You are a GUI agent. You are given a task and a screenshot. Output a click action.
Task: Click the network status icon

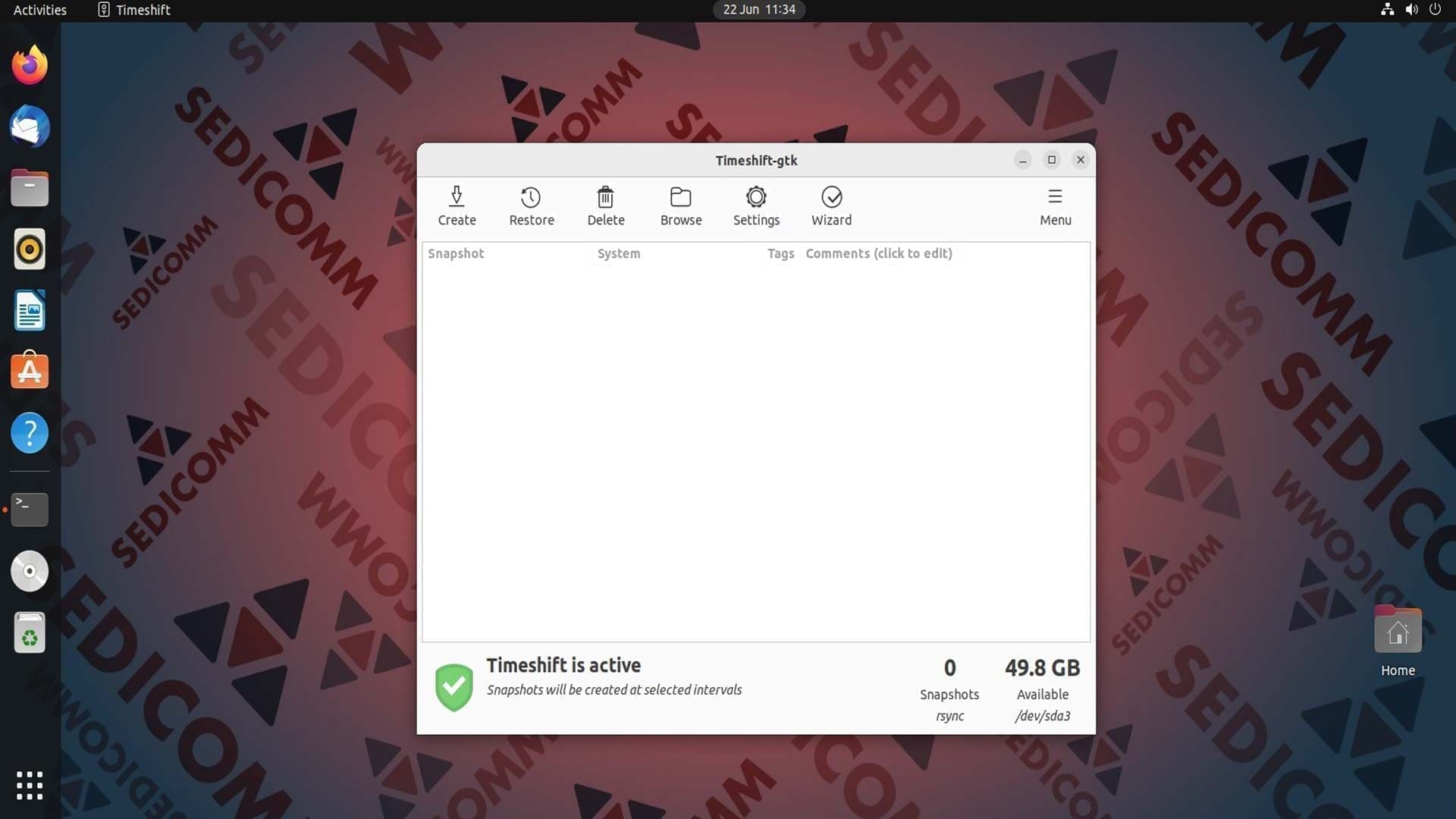(x=1387, y=10)
